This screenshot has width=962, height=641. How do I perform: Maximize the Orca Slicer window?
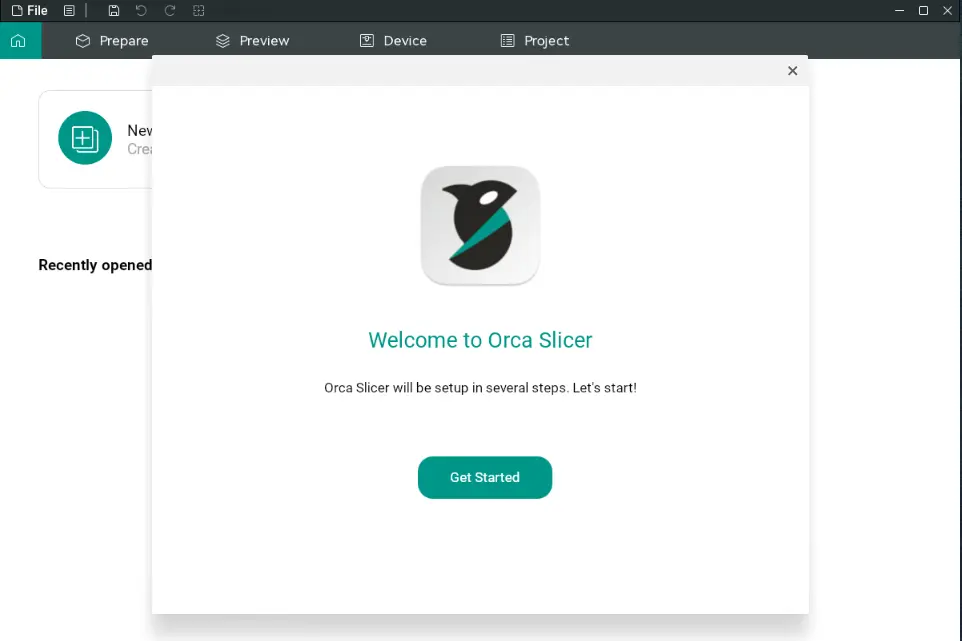coord(923,11)
